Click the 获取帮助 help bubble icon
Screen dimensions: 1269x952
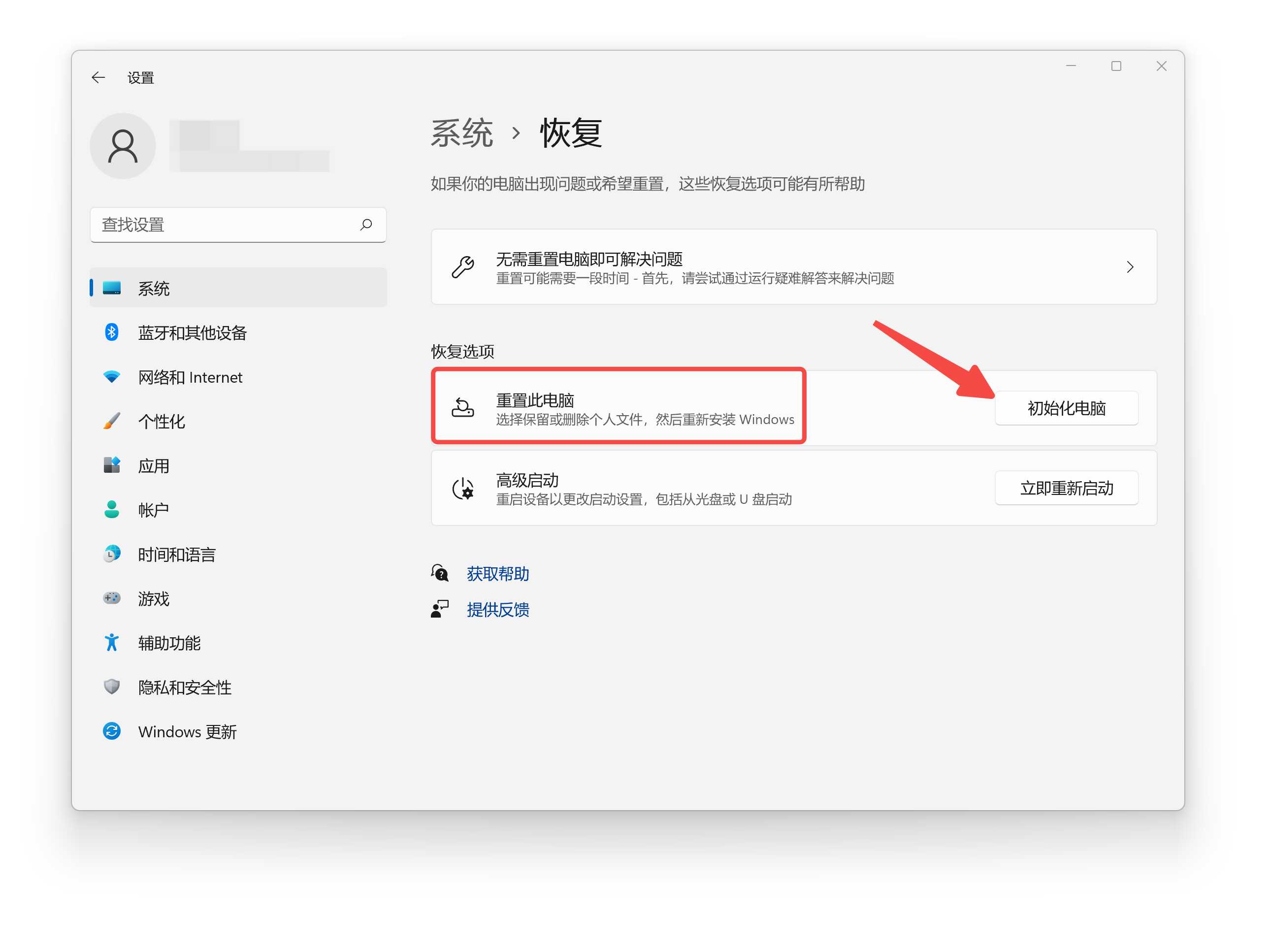(440, 573)
